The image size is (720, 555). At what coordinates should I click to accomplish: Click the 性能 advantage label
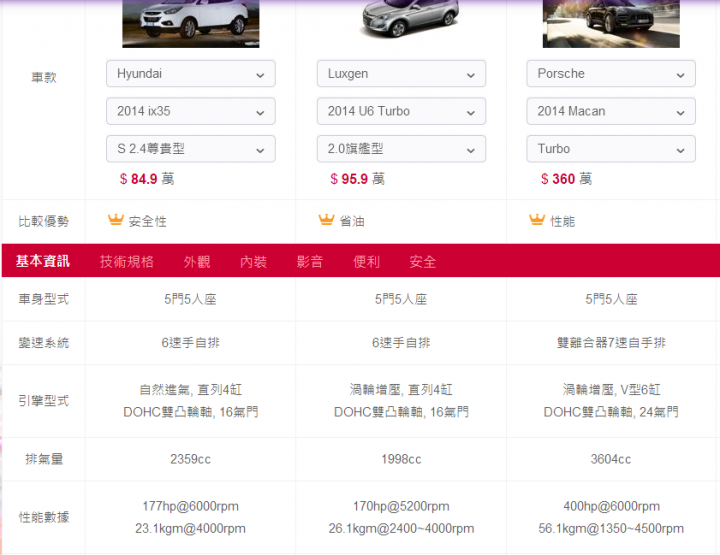click(562, 222)
